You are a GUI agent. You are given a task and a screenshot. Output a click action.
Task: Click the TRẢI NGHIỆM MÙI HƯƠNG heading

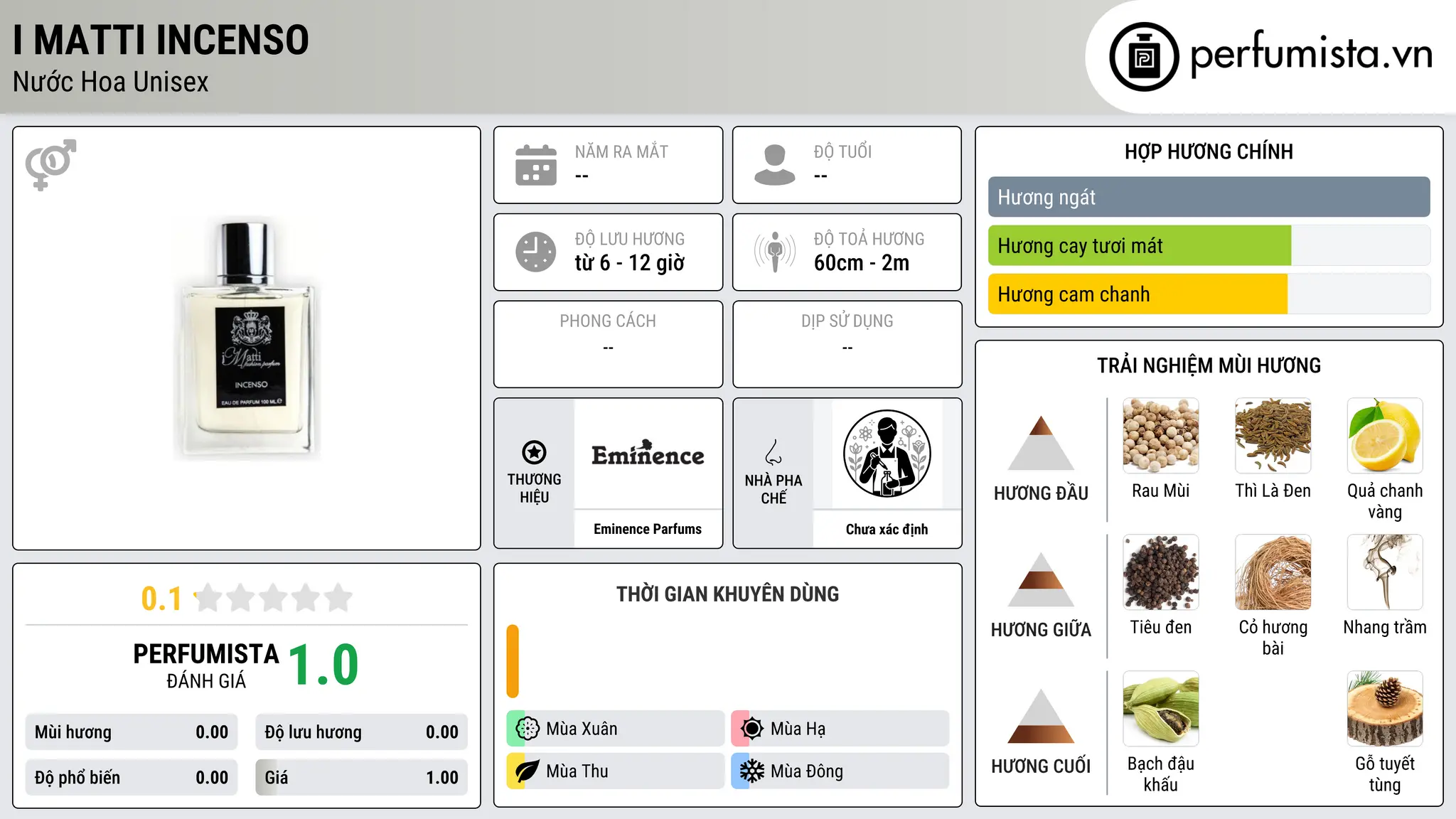pyautogui.click(x=1209, y=365)
